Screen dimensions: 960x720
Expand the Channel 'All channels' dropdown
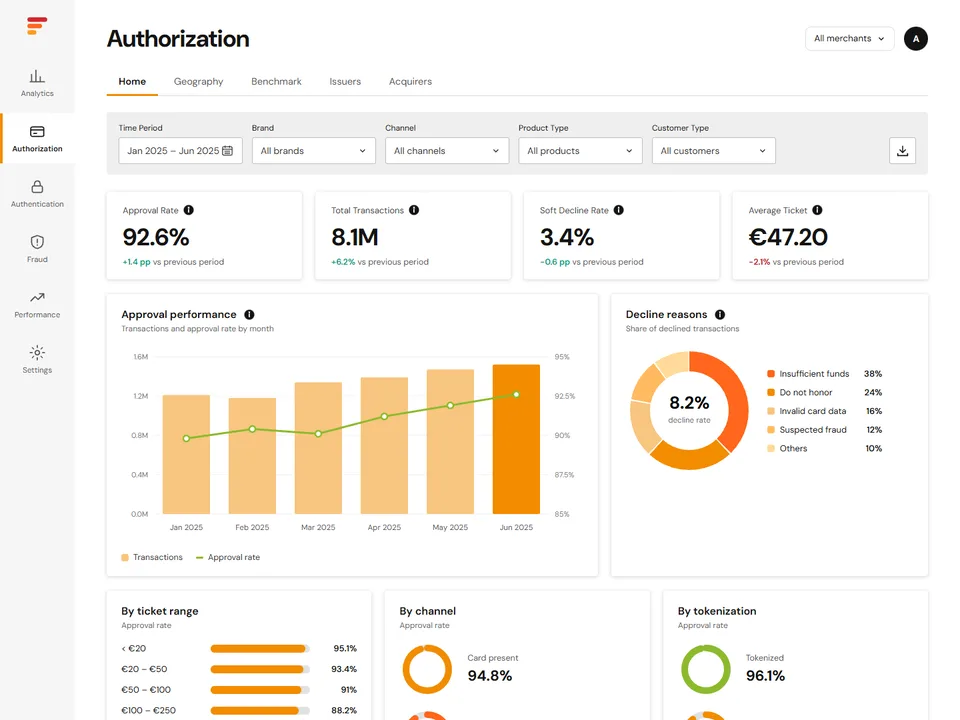[447, 151]
